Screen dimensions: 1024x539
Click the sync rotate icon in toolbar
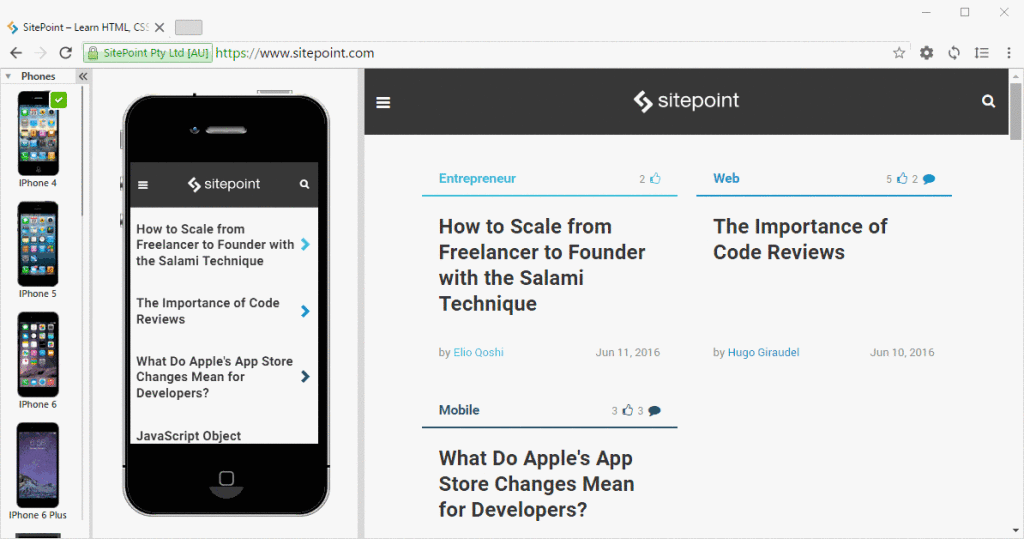tap(954, 53)
